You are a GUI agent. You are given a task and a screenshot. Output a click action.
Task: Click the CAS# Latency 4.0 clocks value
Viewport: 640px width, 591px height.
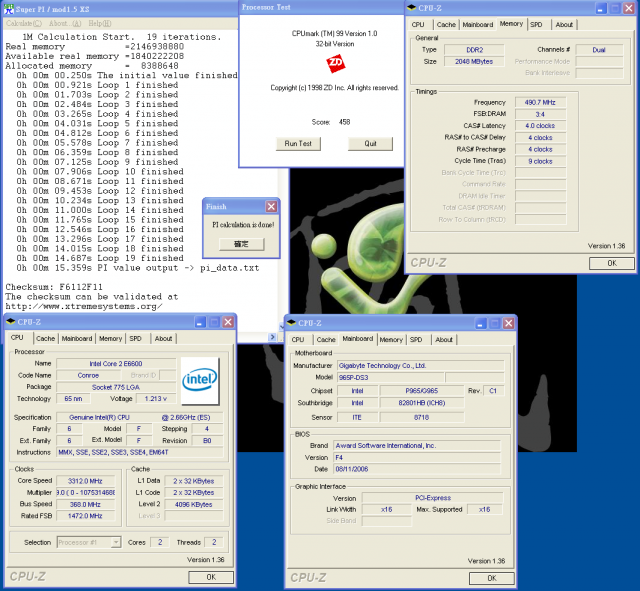pyautogui.click(x=540, y=126)
